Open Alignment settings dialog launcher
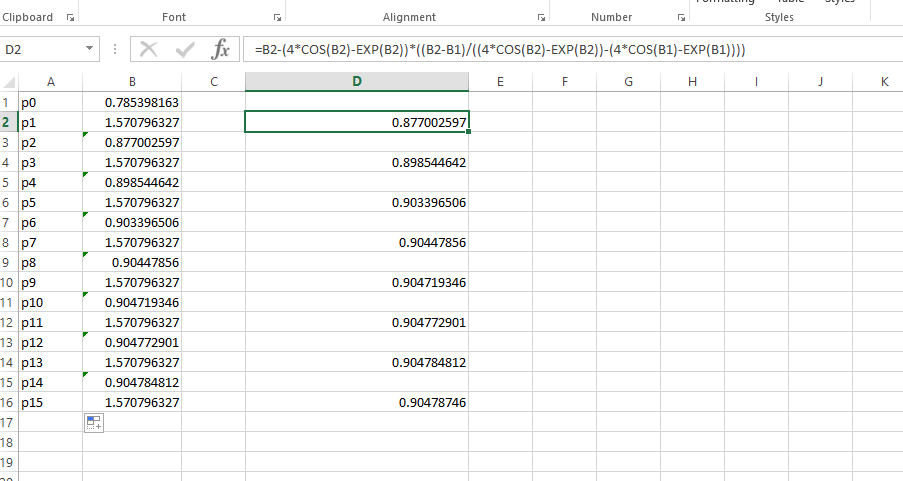Image resolution: width=903 pixels, height=481 pixels. click(x=541, y=18)
